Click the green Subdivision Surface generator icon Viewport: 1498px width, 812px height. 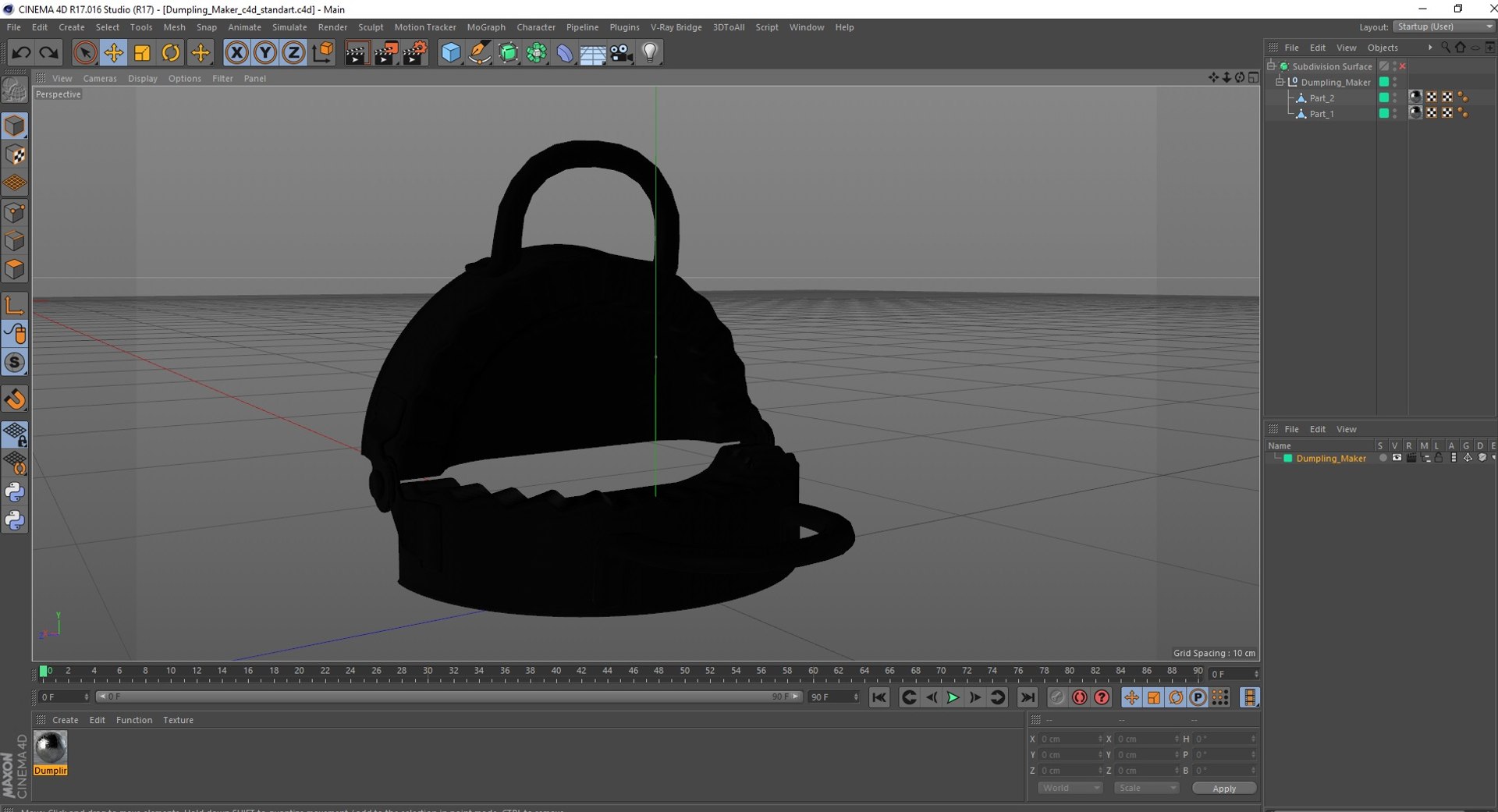tap(509, 53)
